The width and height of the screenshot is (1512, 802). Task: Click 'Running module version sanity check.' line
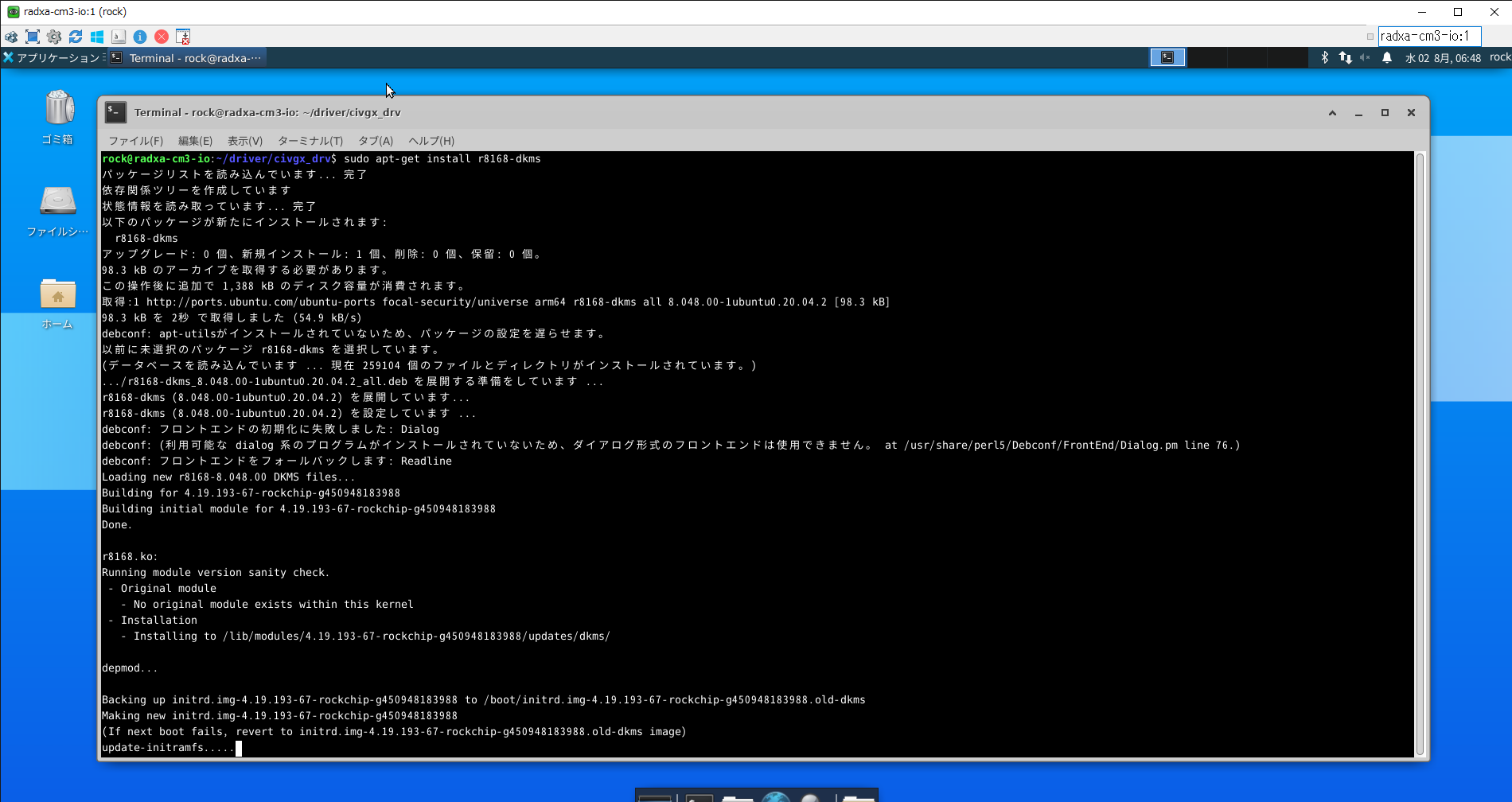coord(216,573)
